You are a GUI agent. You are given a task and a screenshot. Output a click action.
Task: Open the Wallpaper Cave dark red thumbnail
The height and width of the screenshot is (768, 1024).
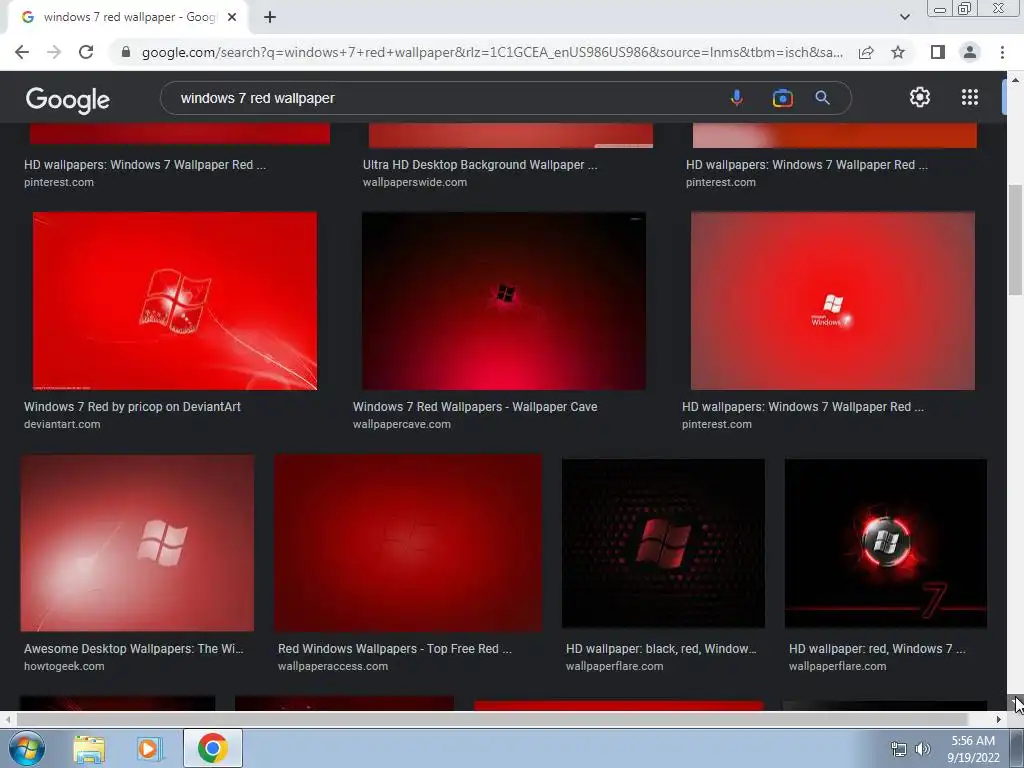click(504, 300)
